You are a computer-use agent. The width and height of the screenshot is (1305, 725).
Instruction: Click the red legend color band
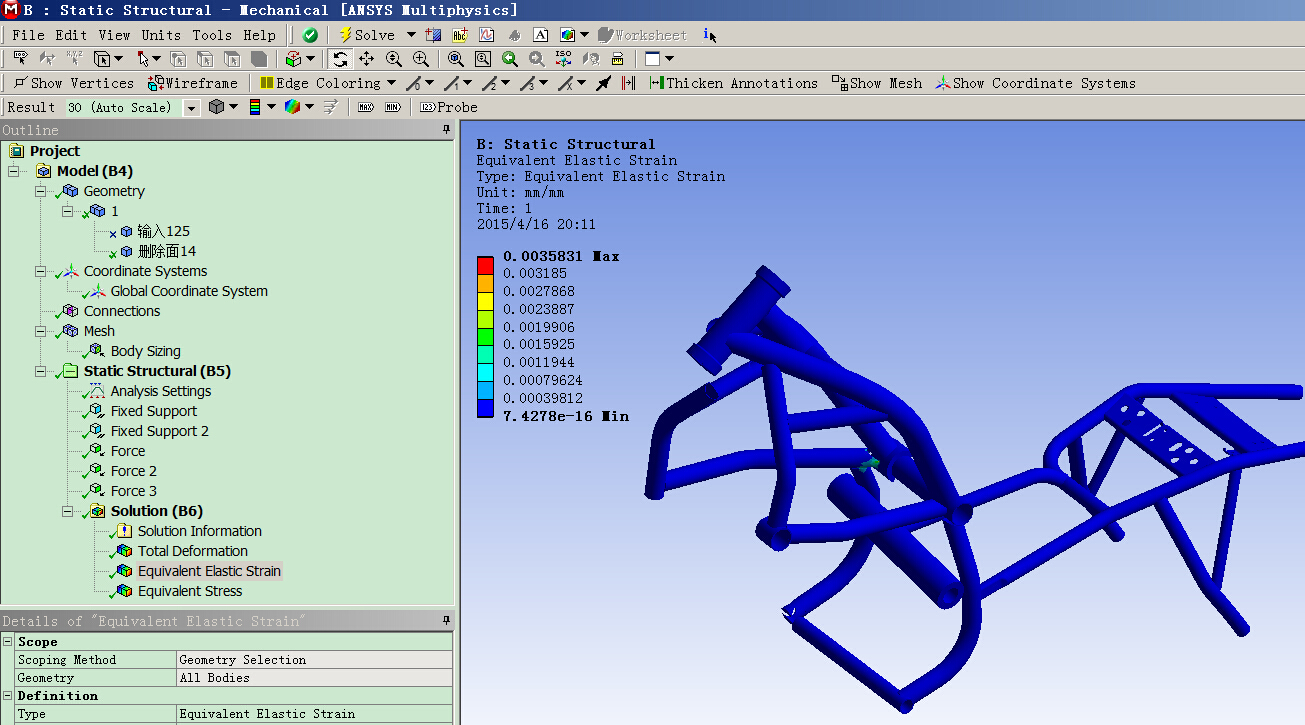tap(485, 265)
